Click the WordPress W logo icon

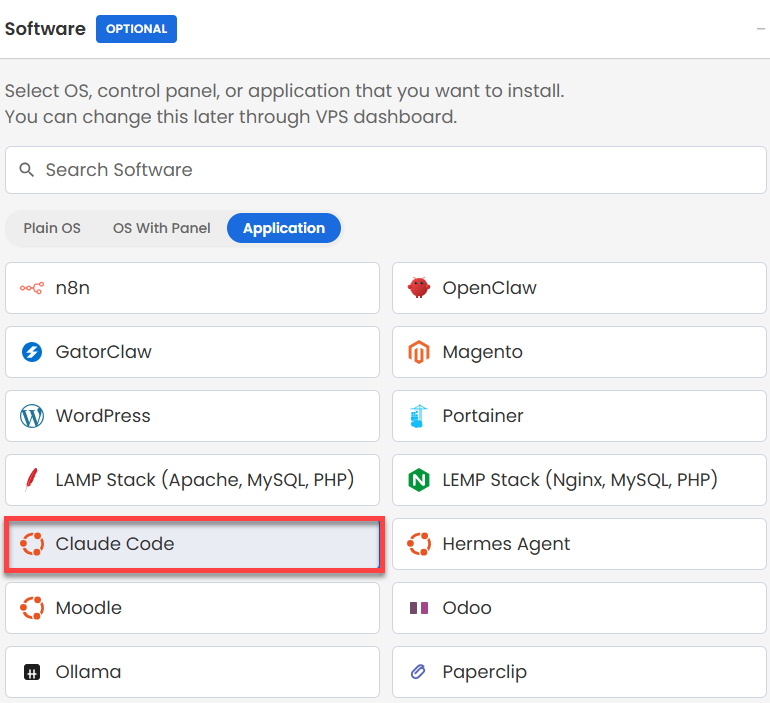(x=32, y=416)
